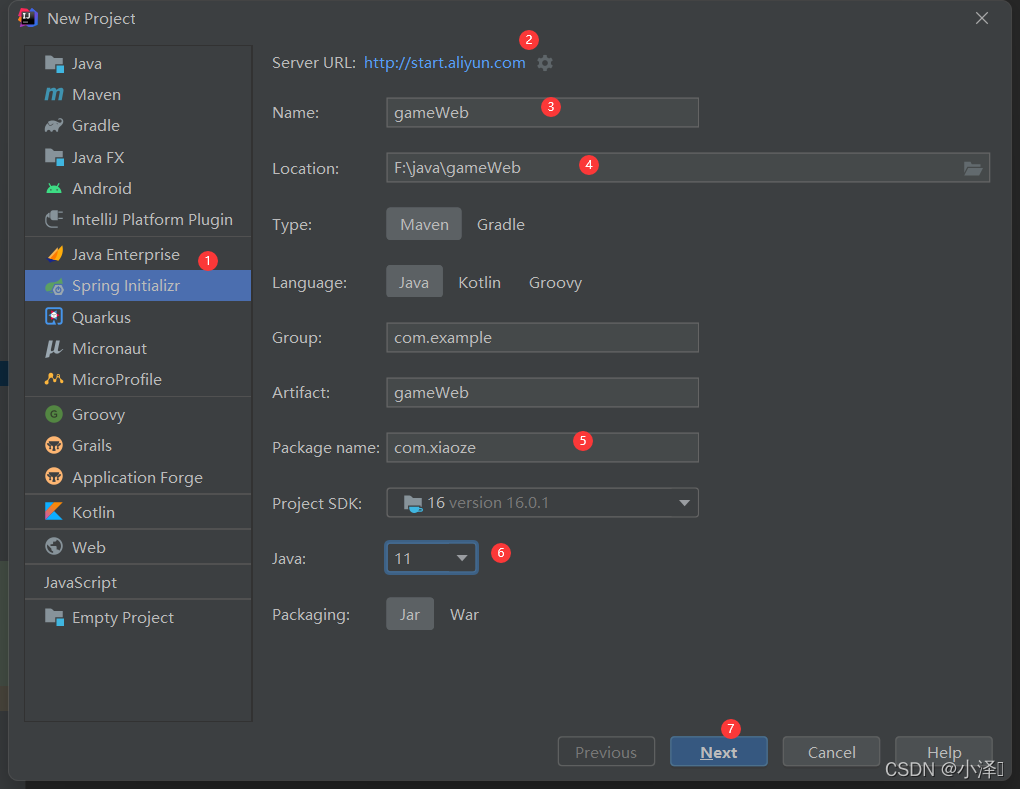Click the Cancel button
Viewport: 1020px width, 789px height.
tap(831, 752)
